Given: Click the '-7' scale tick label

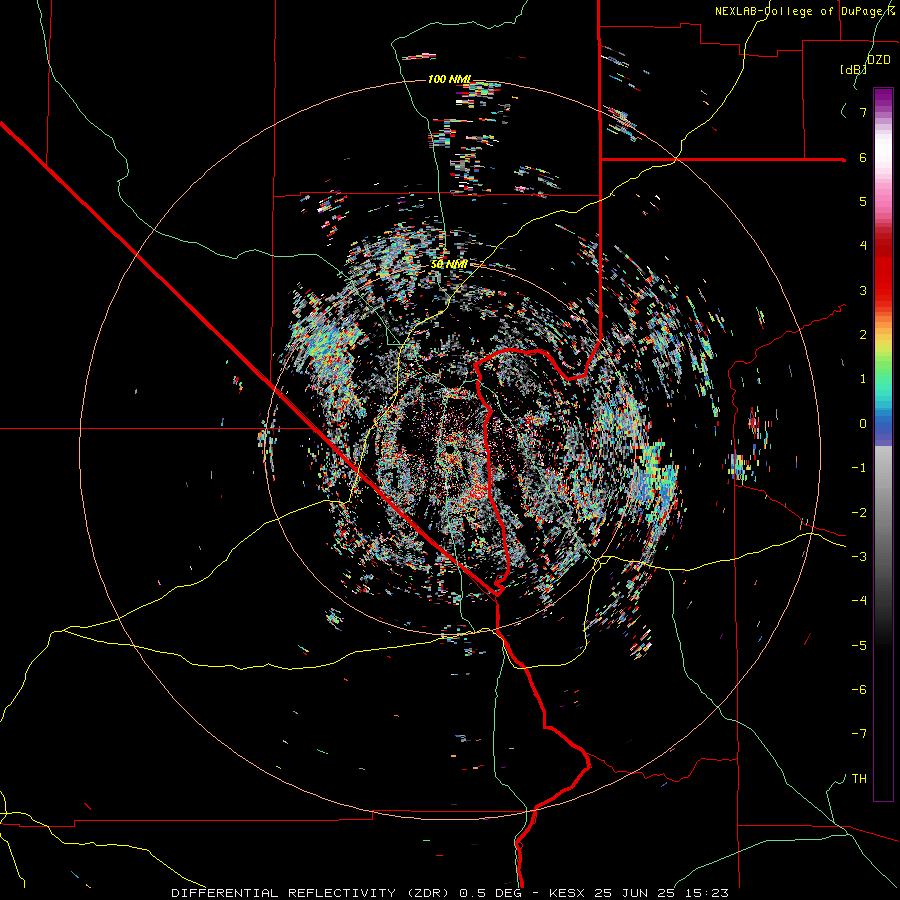Looking at the screenshot, I should click(x=859, y=734).
